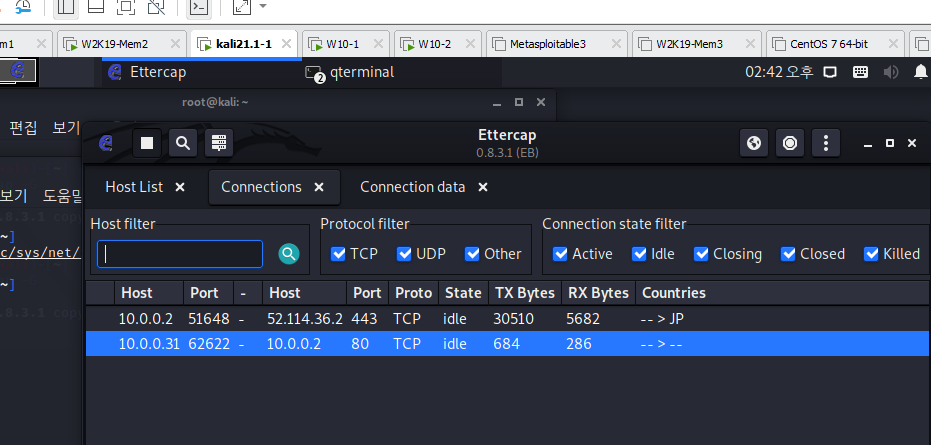Image resolution: width=931 pixels, height=445 pixels.
Task: Select the 10.0.0.2 port 51648 connection row
Action: pos(508,319)
